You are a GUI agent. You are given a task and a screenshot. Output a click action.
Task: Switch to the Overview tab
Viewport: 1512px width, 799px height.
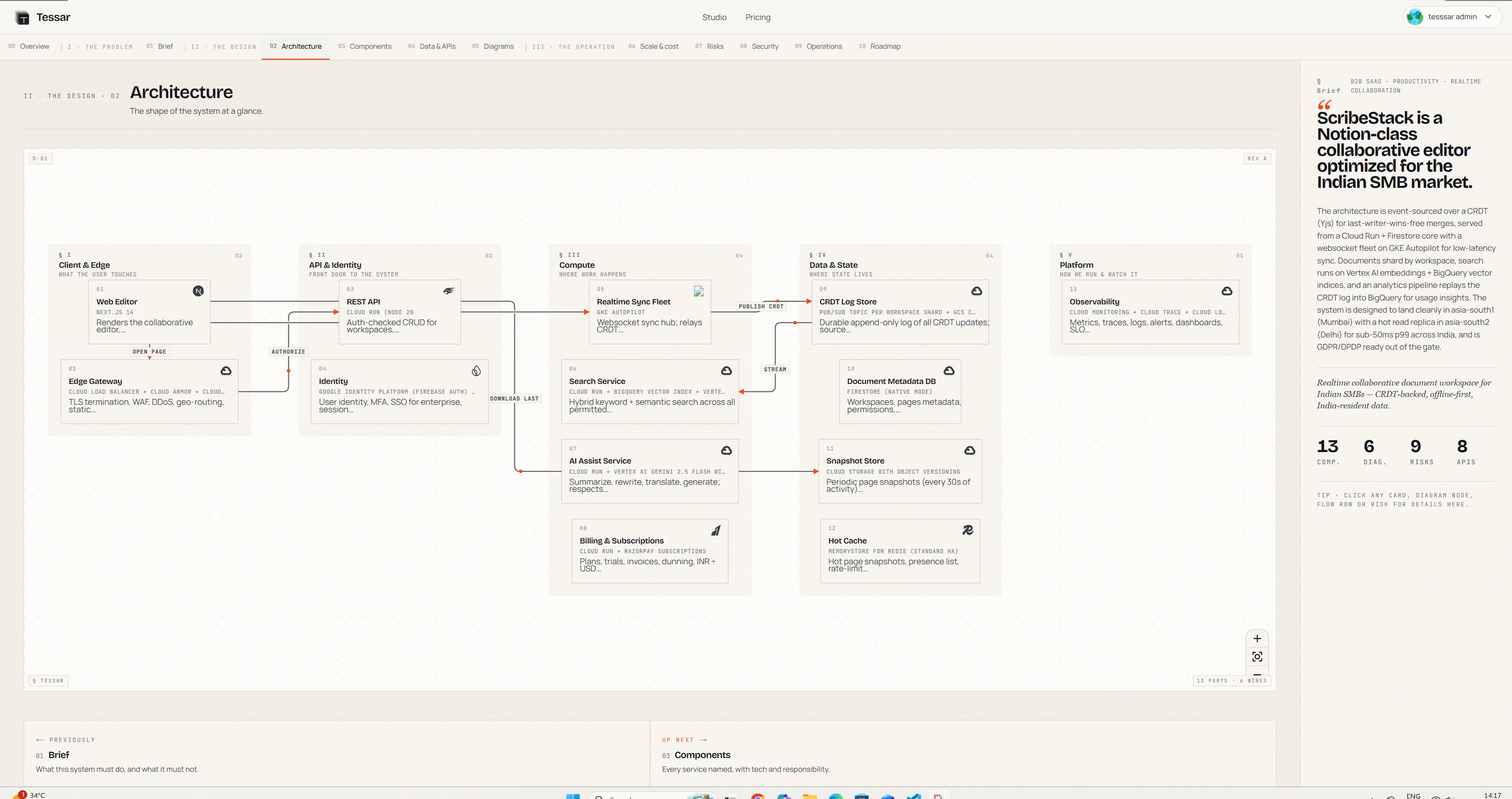click(x=29, y=46)
